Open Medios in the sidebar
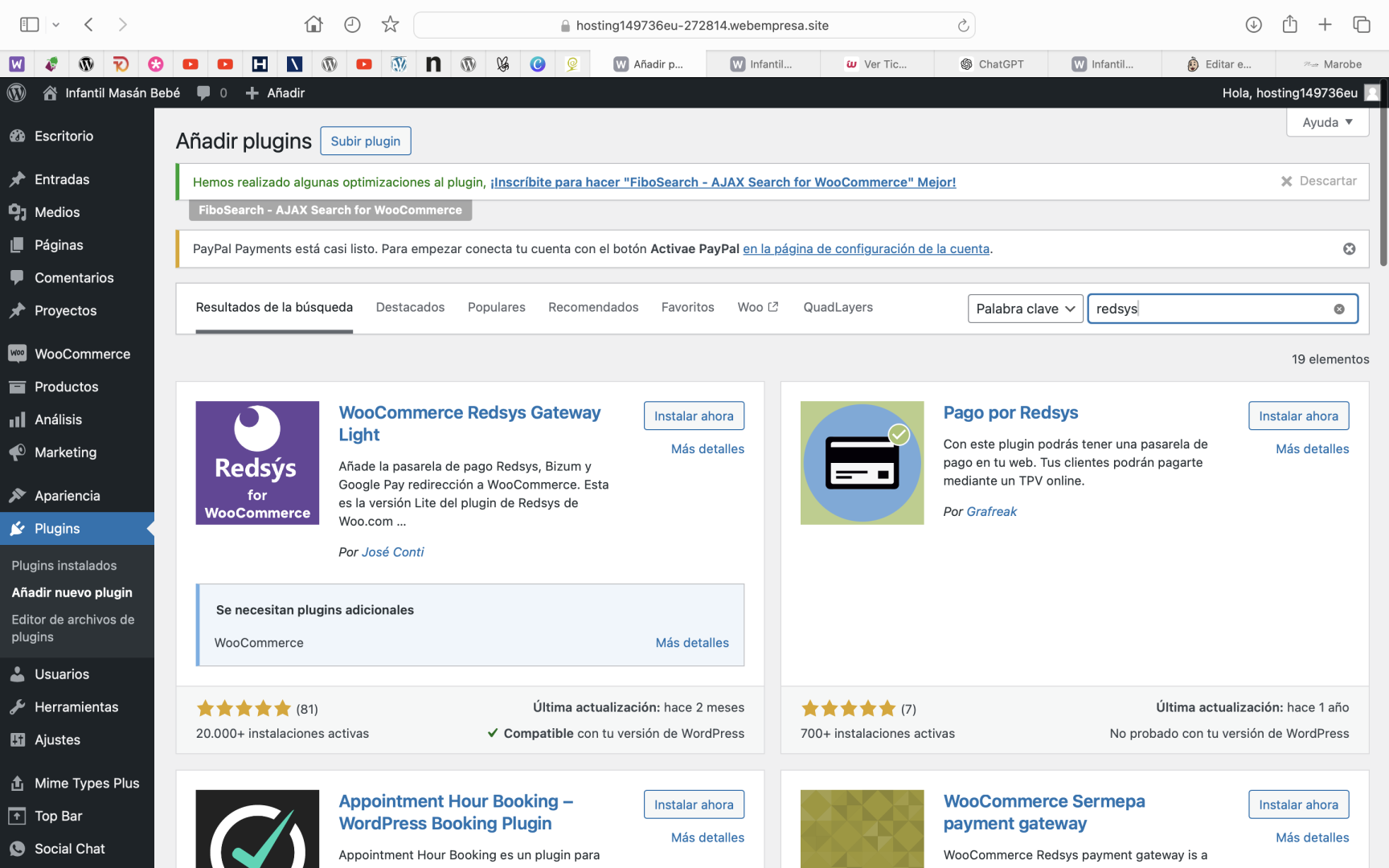This screenshot has width=1389, height=868. tap(77, 212)
